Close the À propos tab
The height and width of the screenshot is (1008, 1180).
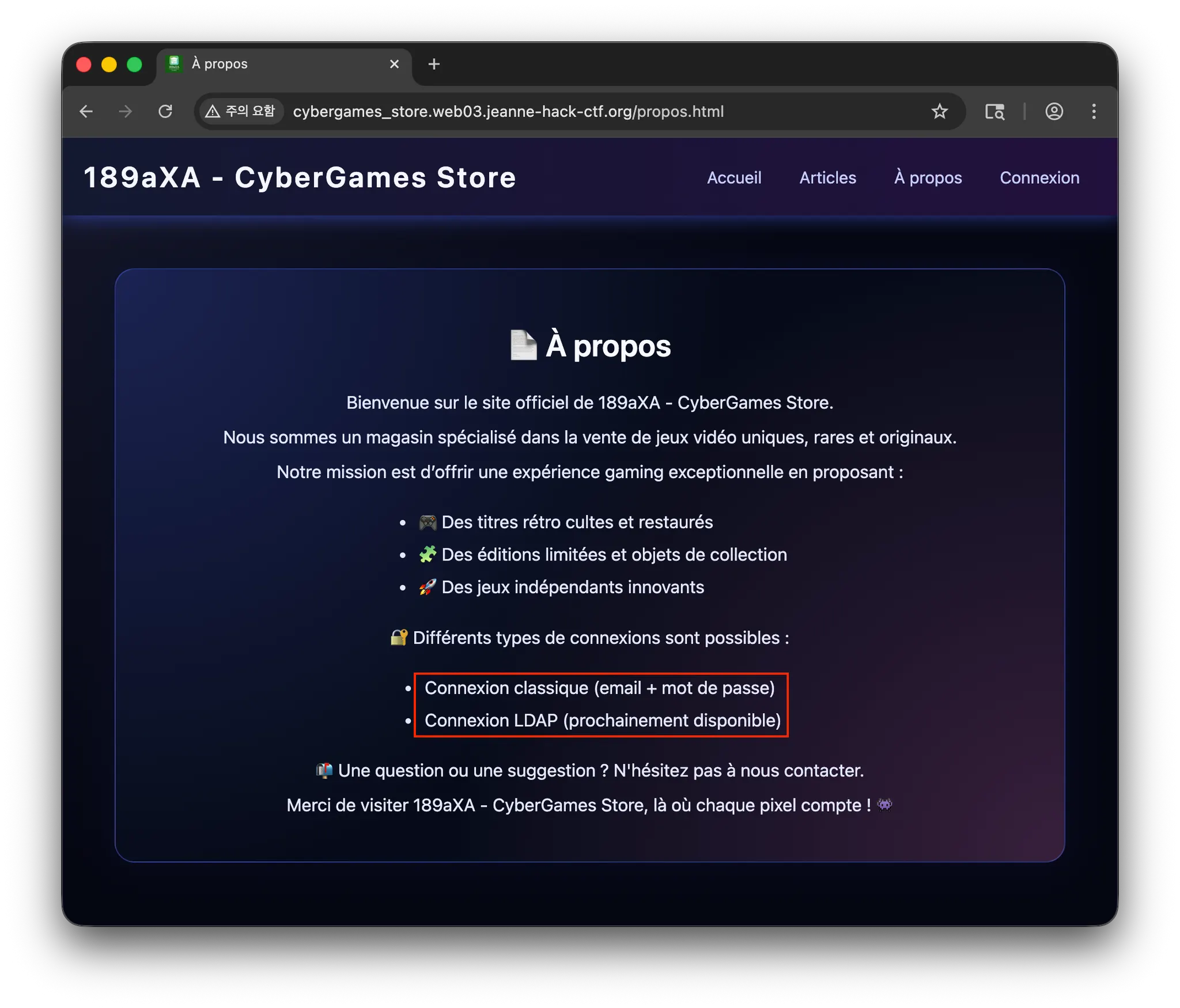coord(394,64)
